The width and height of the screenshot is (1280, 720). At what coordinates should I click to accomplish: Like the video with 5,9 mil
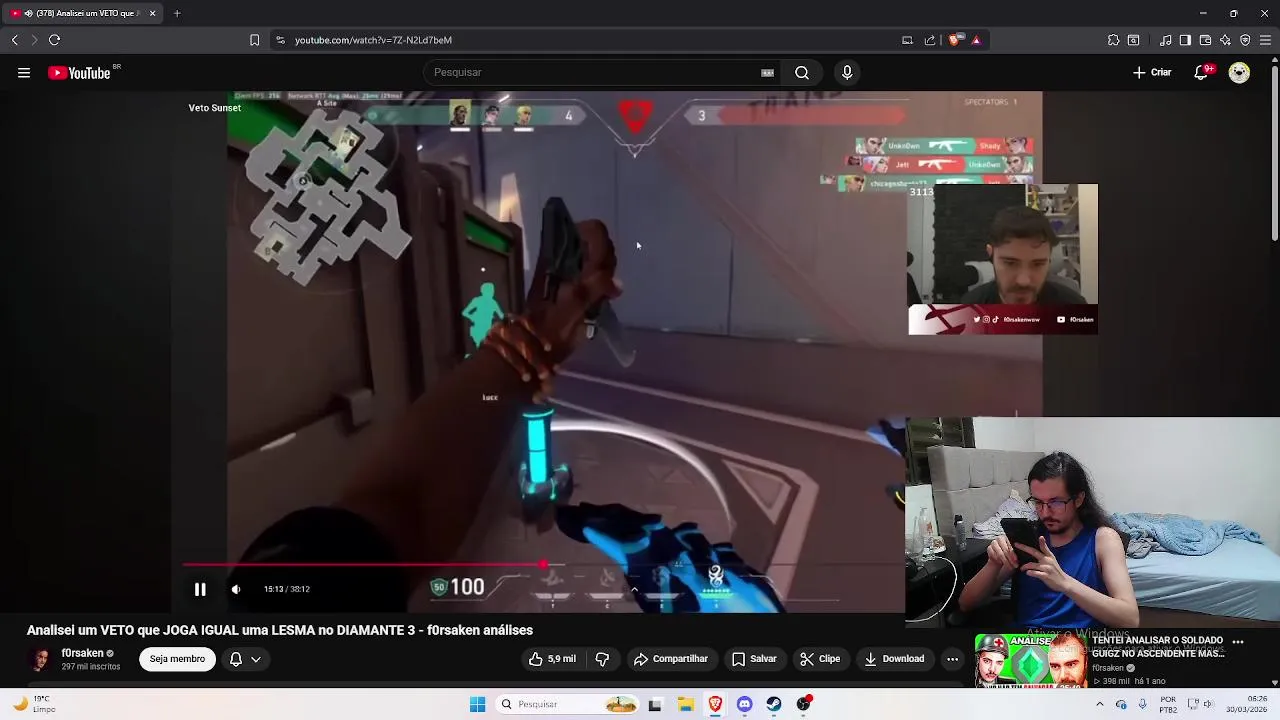tap(553, 659)
